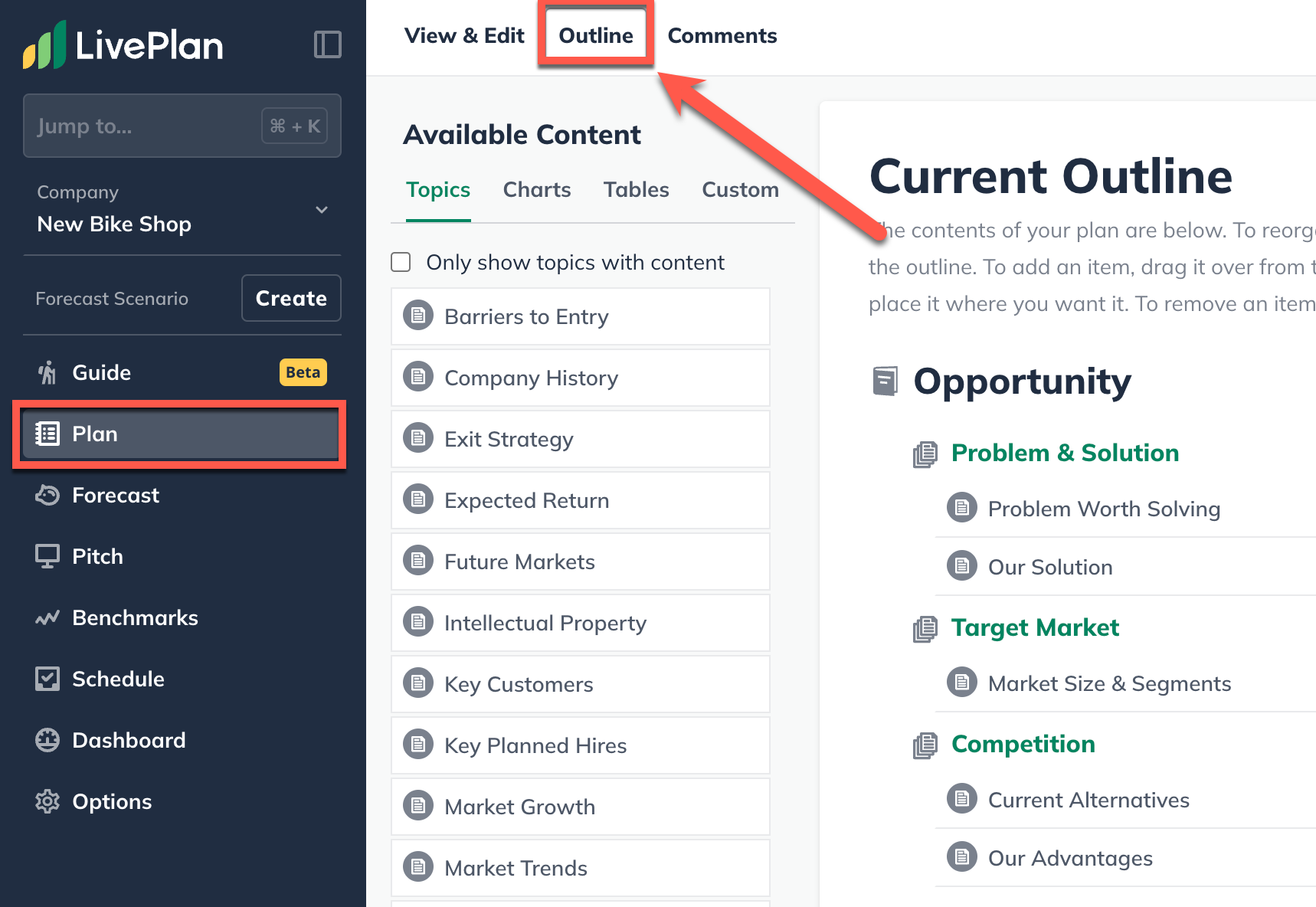Switch to the Comments tab
Image resolution: width=1316 pixels, height=907 pixels.
[722, 36]
